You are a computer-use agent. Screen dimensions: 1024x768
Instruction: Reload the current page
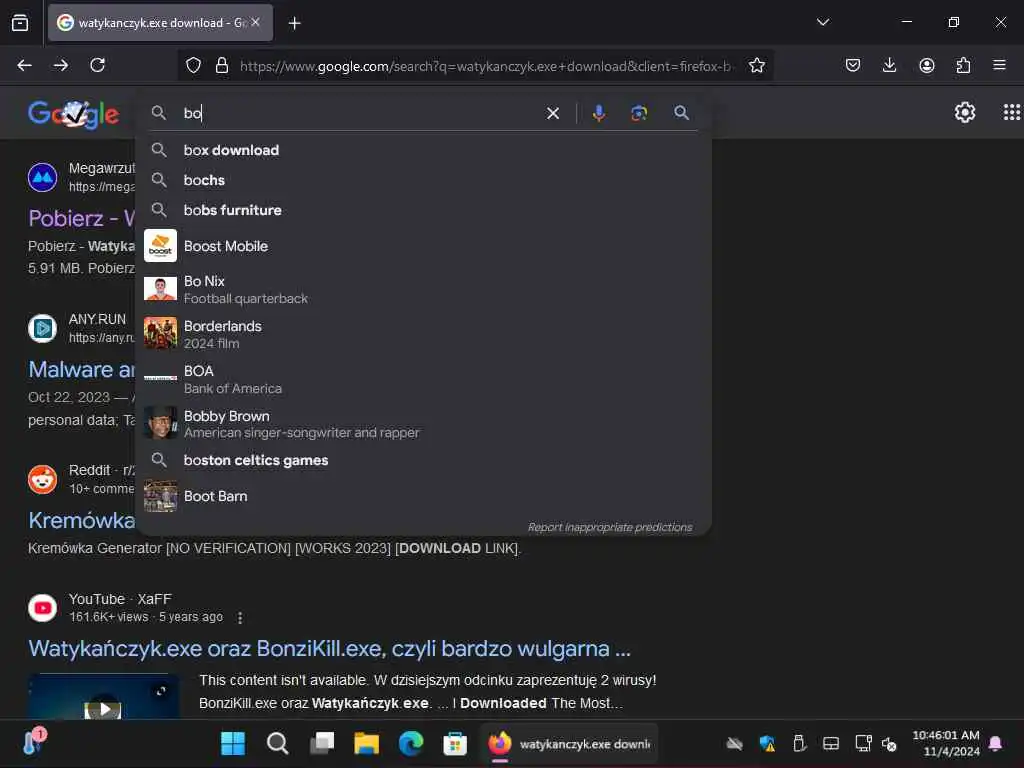[x=97, y=65]
